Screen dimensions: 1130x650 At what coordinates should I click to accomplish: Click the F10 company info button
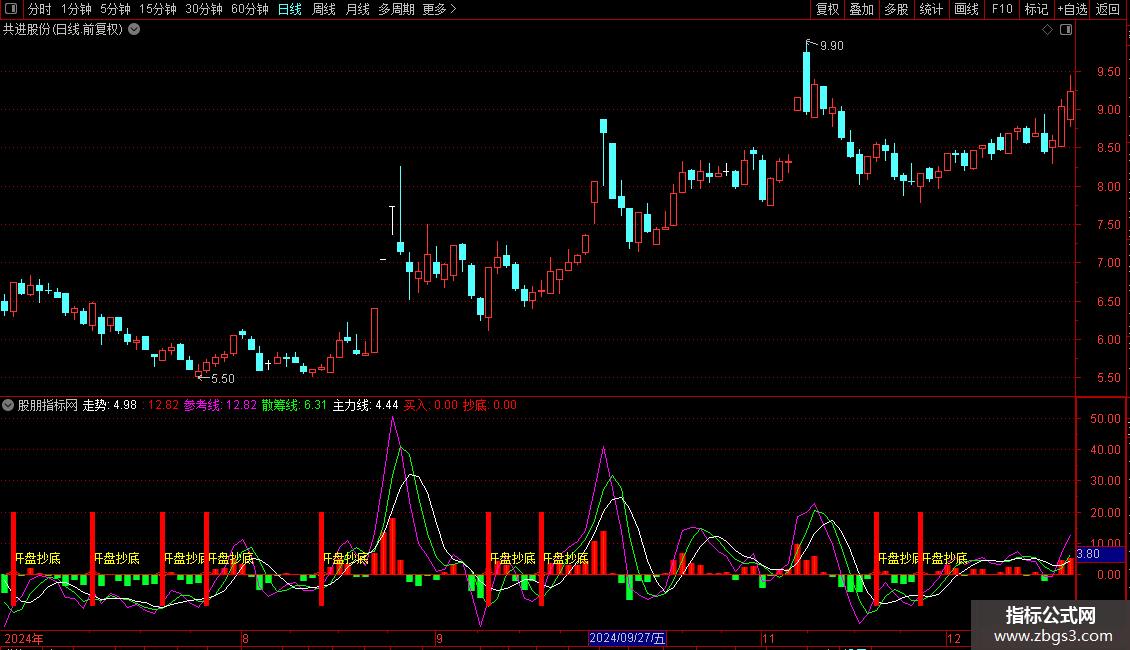tap(1002, 9)
